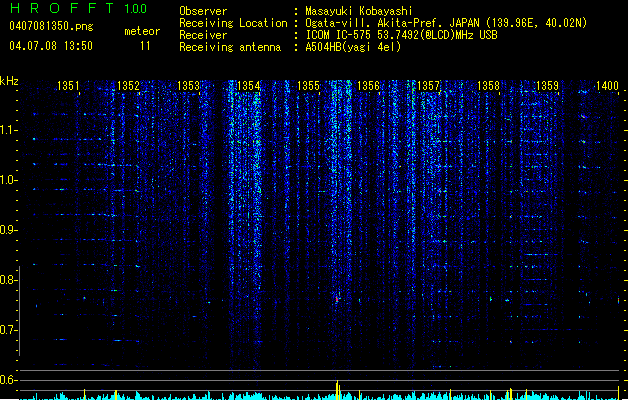Click the 1355 time marker
The width and height of the screenshot is (629, 400).
308,86
